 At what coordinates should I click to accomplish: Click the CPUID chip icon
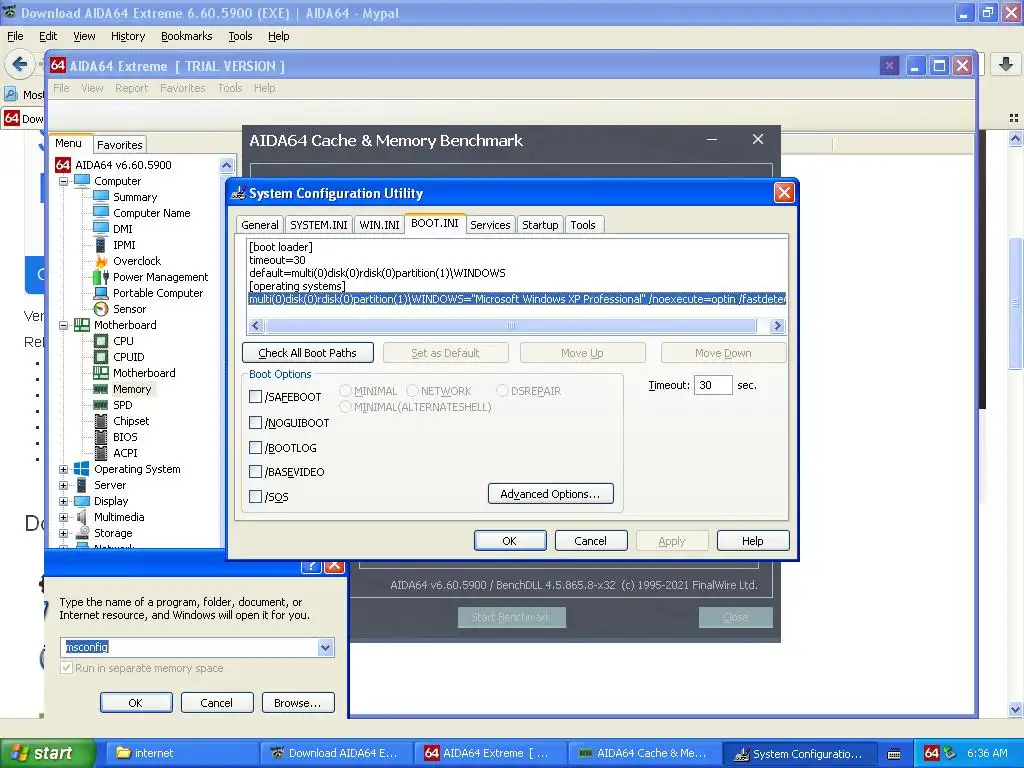click(x=101, y=357)
